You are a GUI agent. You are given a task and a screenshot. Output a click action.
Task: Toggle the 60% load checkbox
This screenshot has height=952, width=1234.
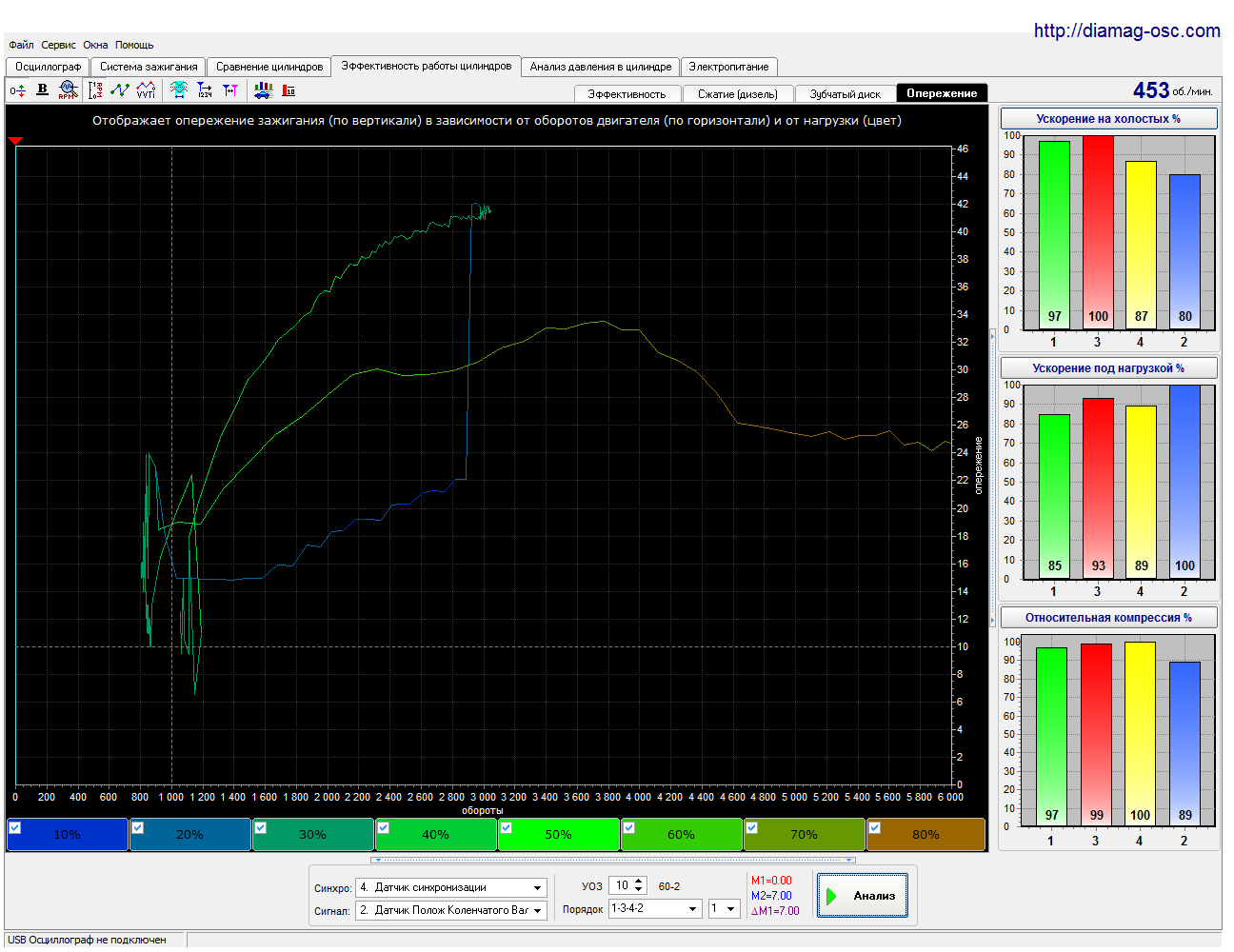[x=628, y=827]
